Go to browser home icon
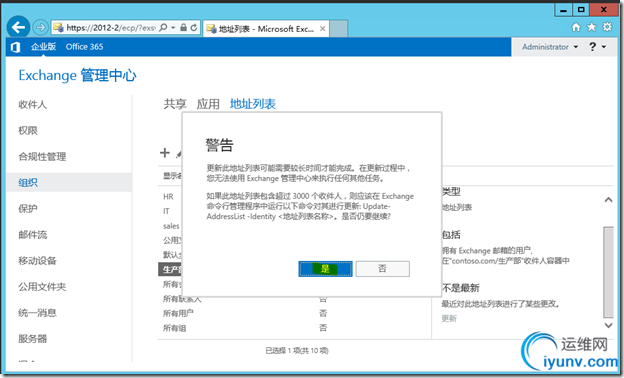624x378 pixels. pyautogui.click(x=576, y=27)
